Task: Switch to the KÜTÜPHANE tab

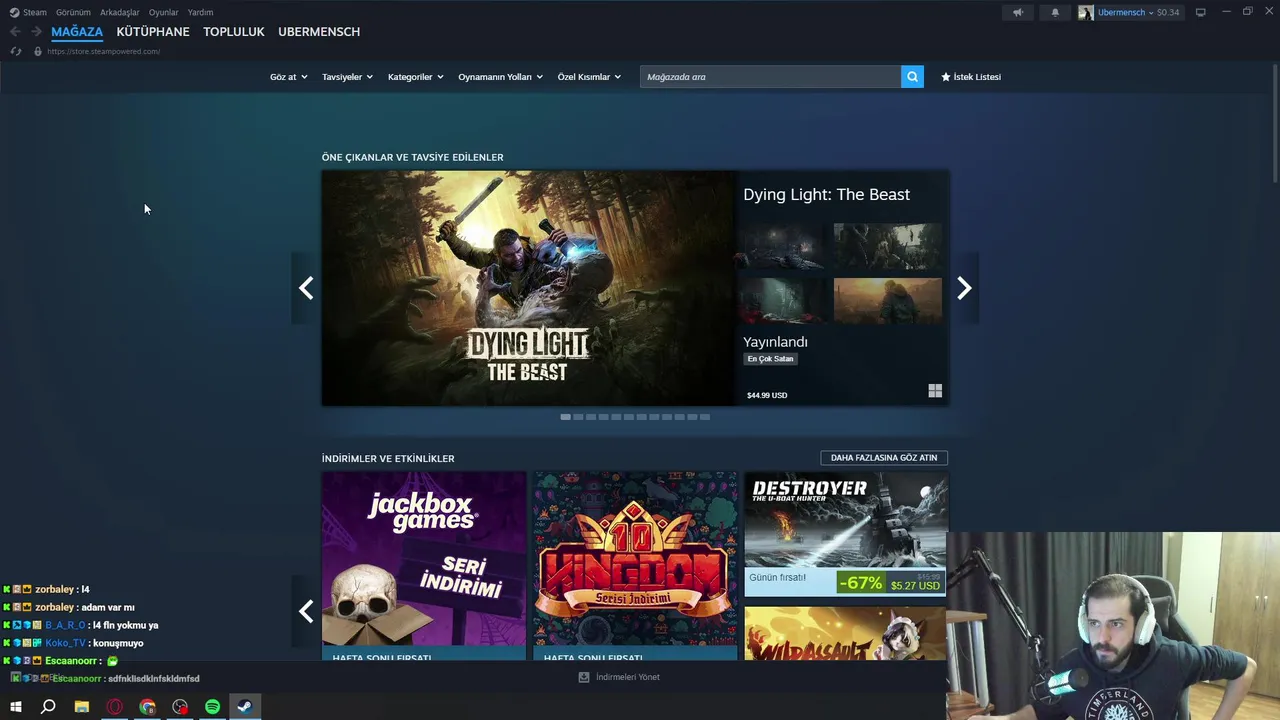Action: (153, 32)
